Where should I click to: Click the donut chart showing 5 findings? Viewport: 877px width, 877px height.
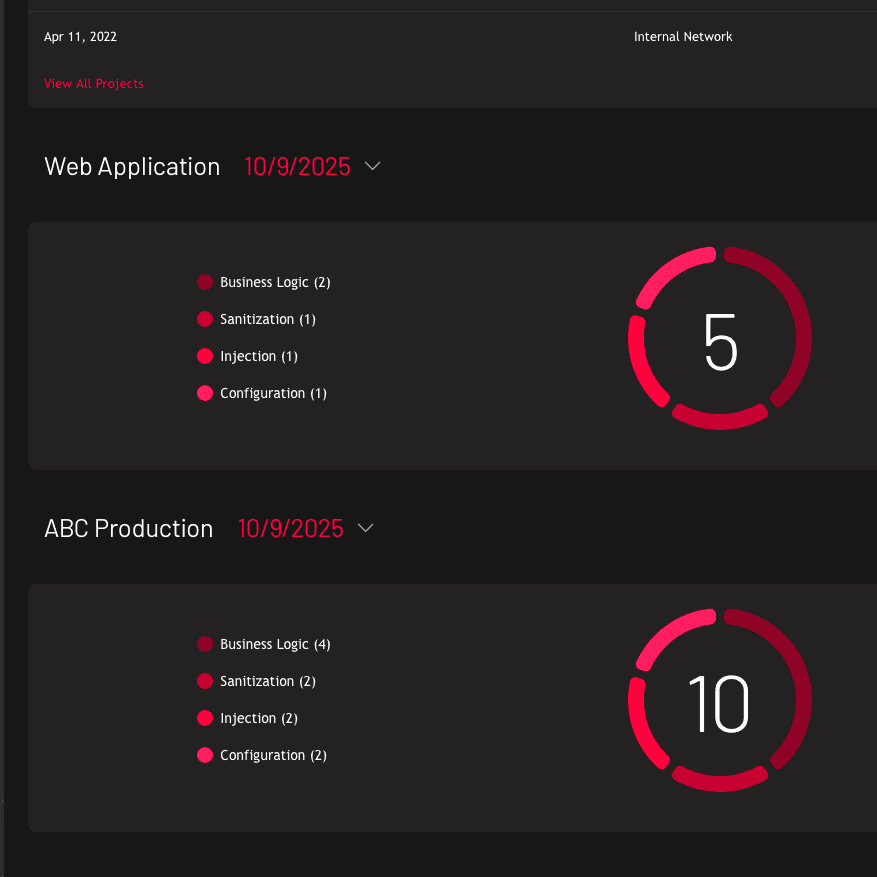coord(719,338)
